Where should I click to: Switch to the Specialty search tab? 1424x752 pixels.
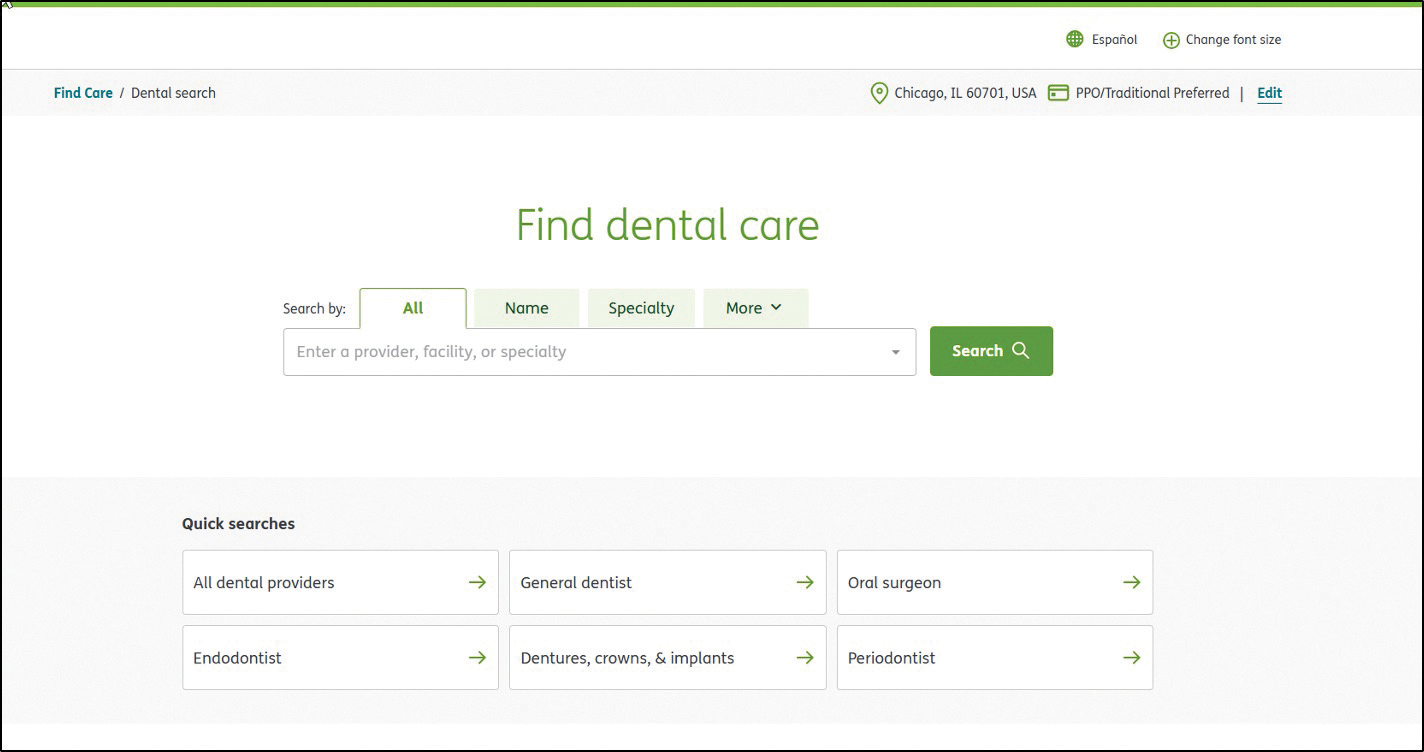pyautogui.click(x=641, y=308)
